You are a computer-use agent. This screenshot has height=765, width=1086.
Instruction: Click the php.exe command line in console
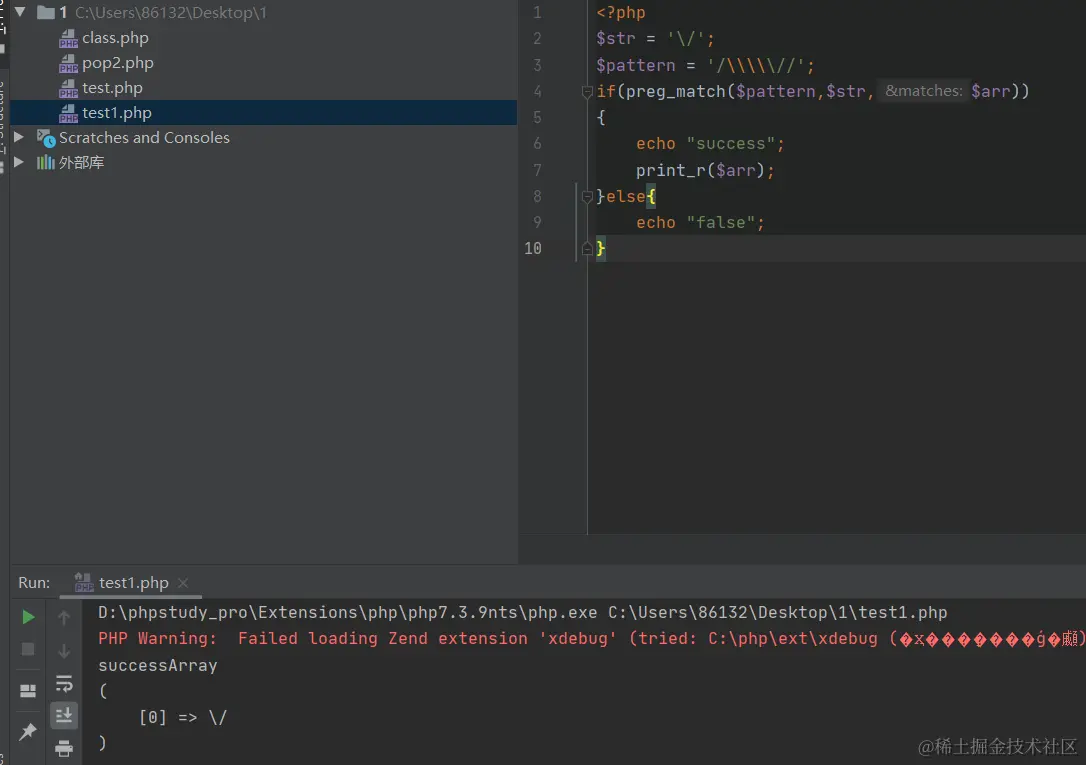(x=522, y=613)
